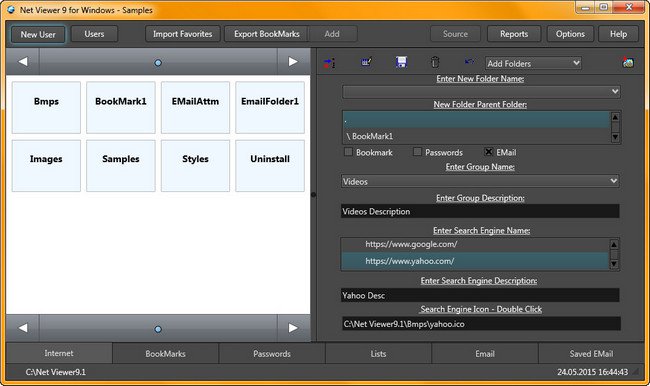650x386 pixels.
Task: Click the splitter dot between the two panels
Action: pos(313,194)
